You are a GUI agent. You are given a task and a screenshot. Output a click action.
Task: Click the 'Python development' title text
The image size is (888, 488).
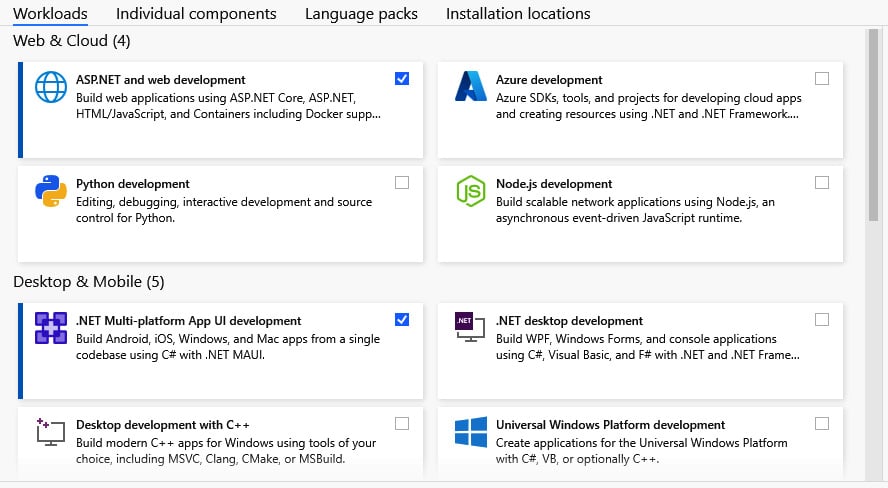pos(133,184)
